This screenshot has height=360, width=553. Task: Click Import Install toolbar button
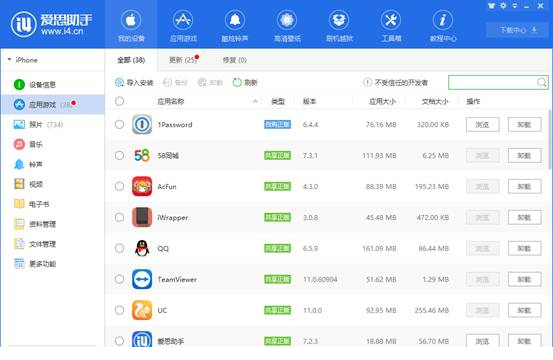134,83
